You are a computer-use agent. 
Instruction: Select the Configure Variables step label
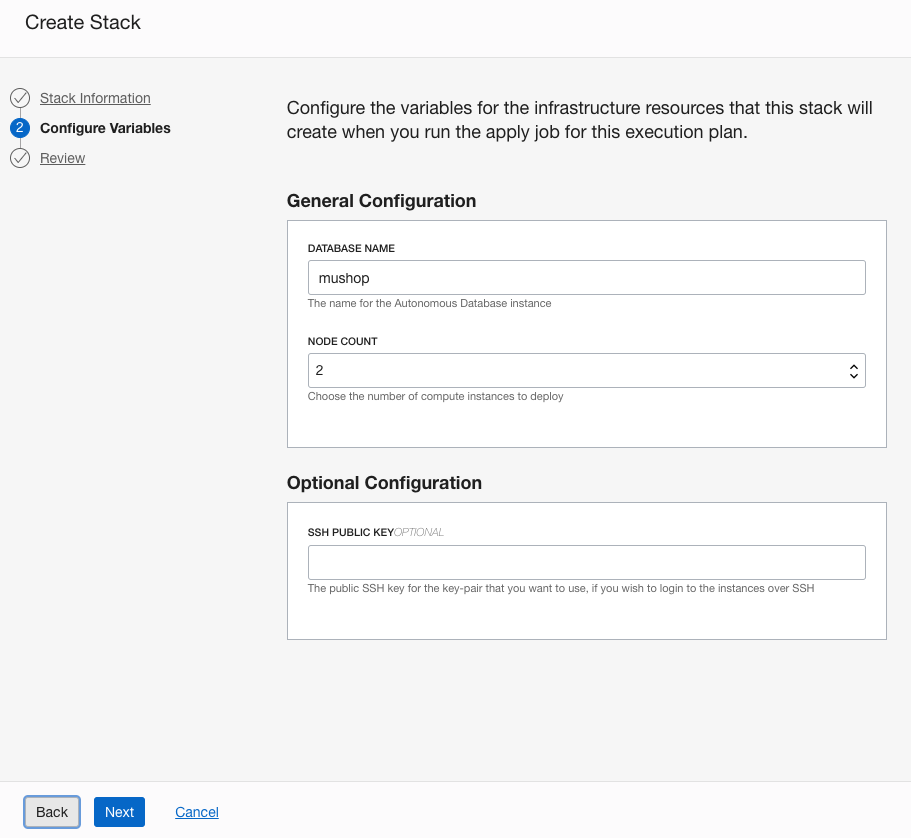click(105, 128)
